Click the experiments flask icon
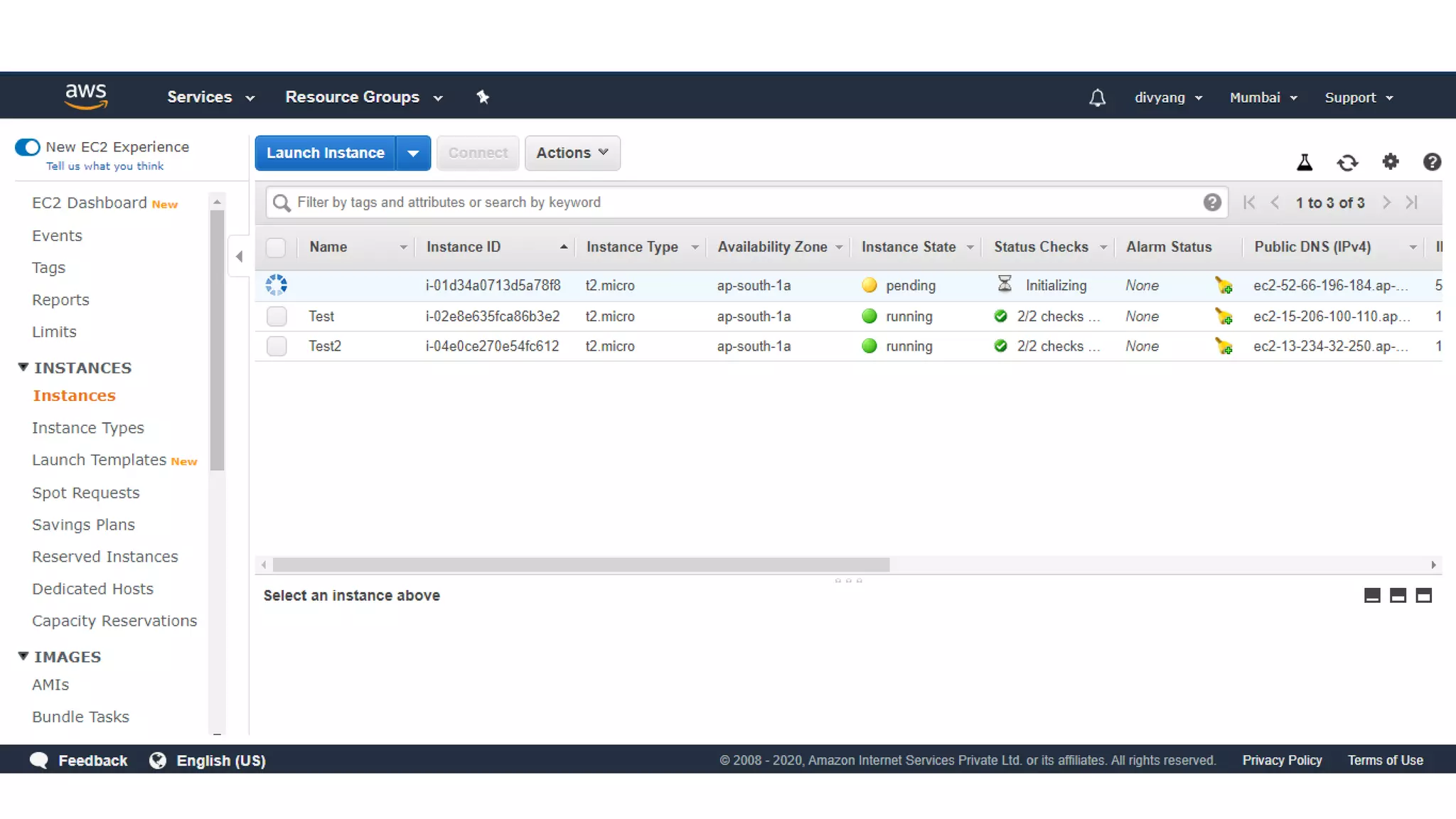This screenshot has height=819, width=1456. [x=1305, y=163]
